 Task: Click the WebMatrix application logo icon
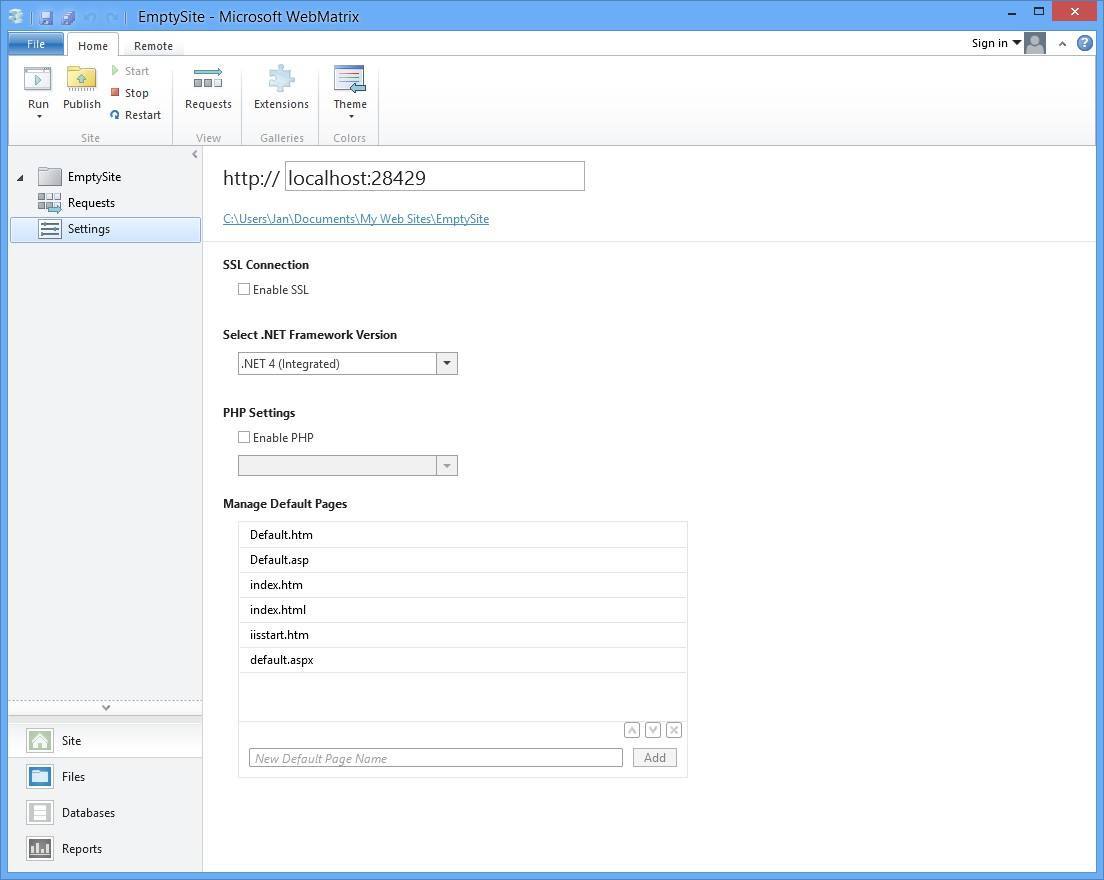coord(16,16)
